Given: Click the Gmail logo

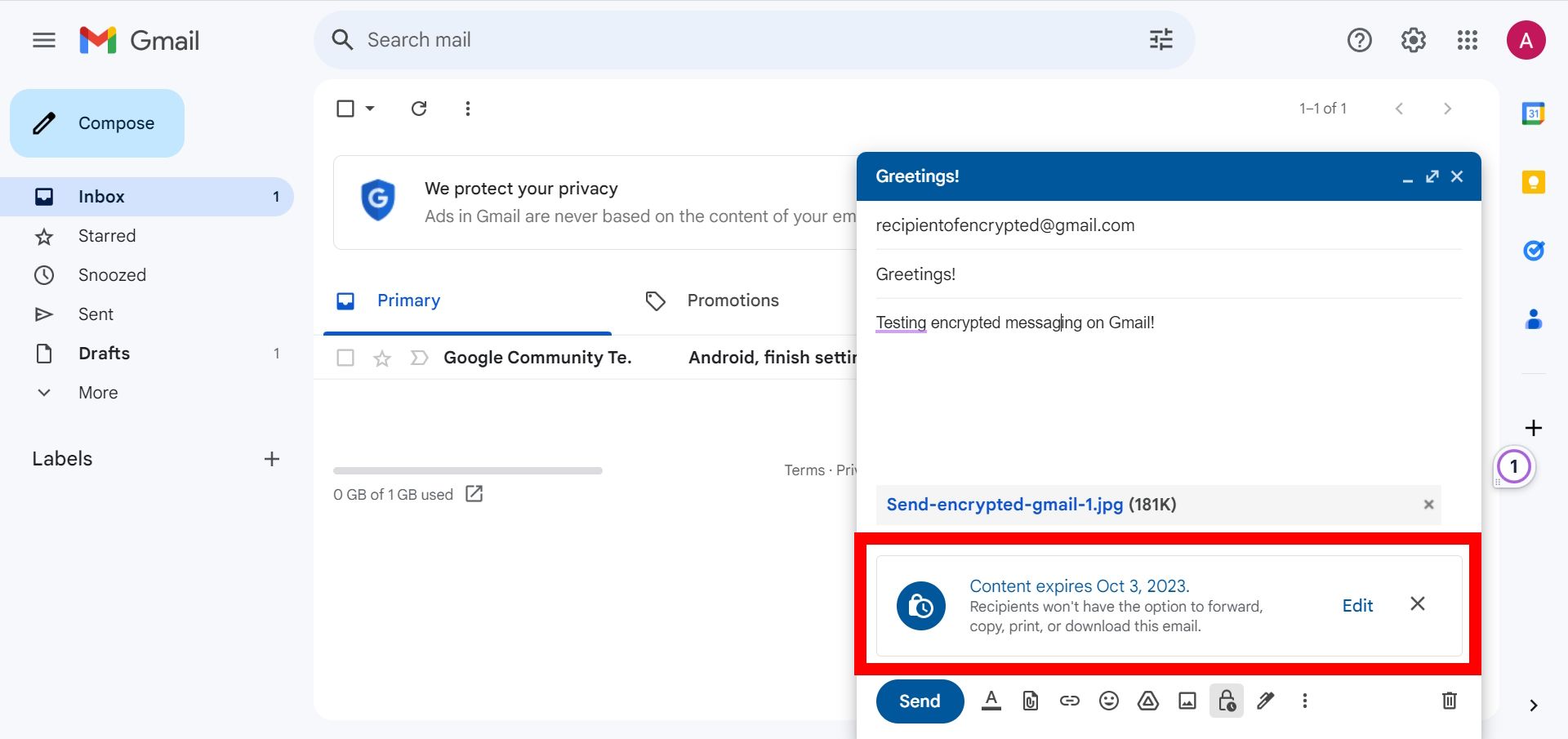Looking at the screenshot, I should 139,40.
